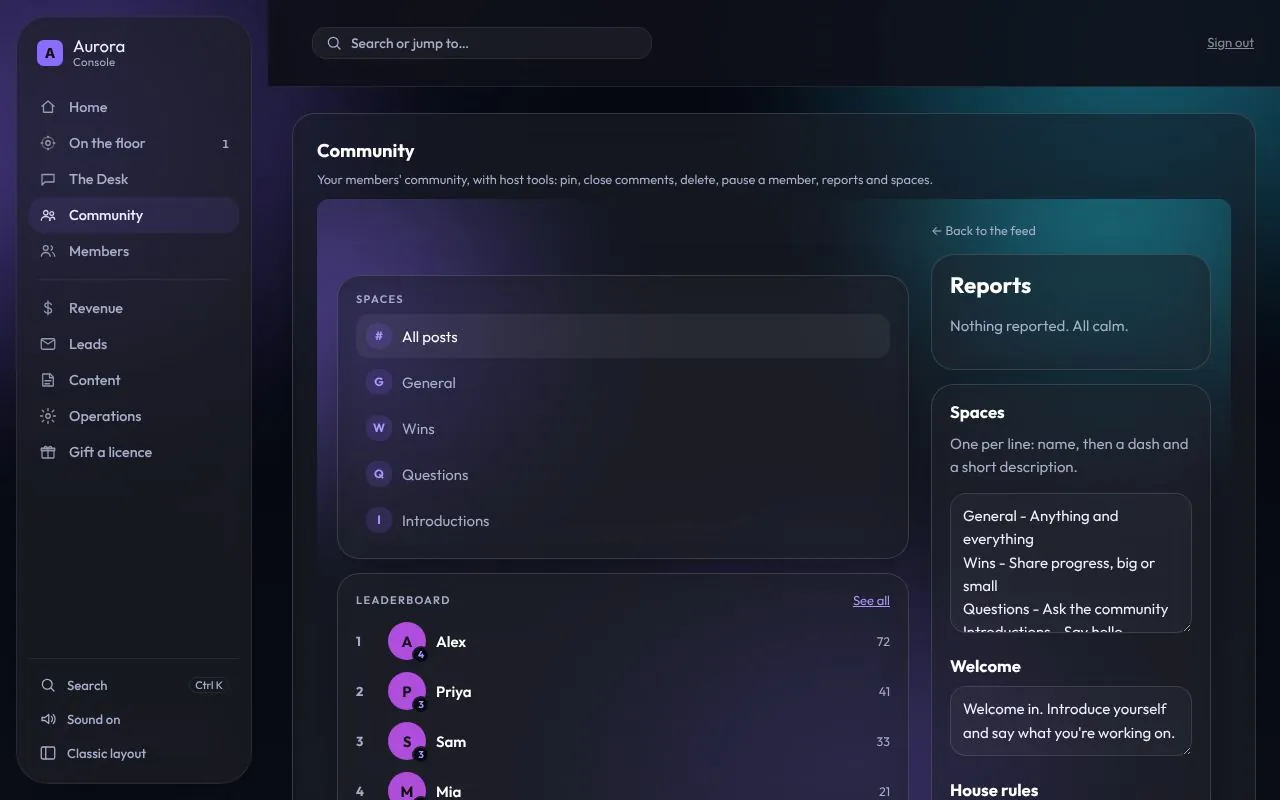Click the Community people icon in sidebar
Image resolution: width=1280 pixels, height=800 pixels.
click(48, 215)
